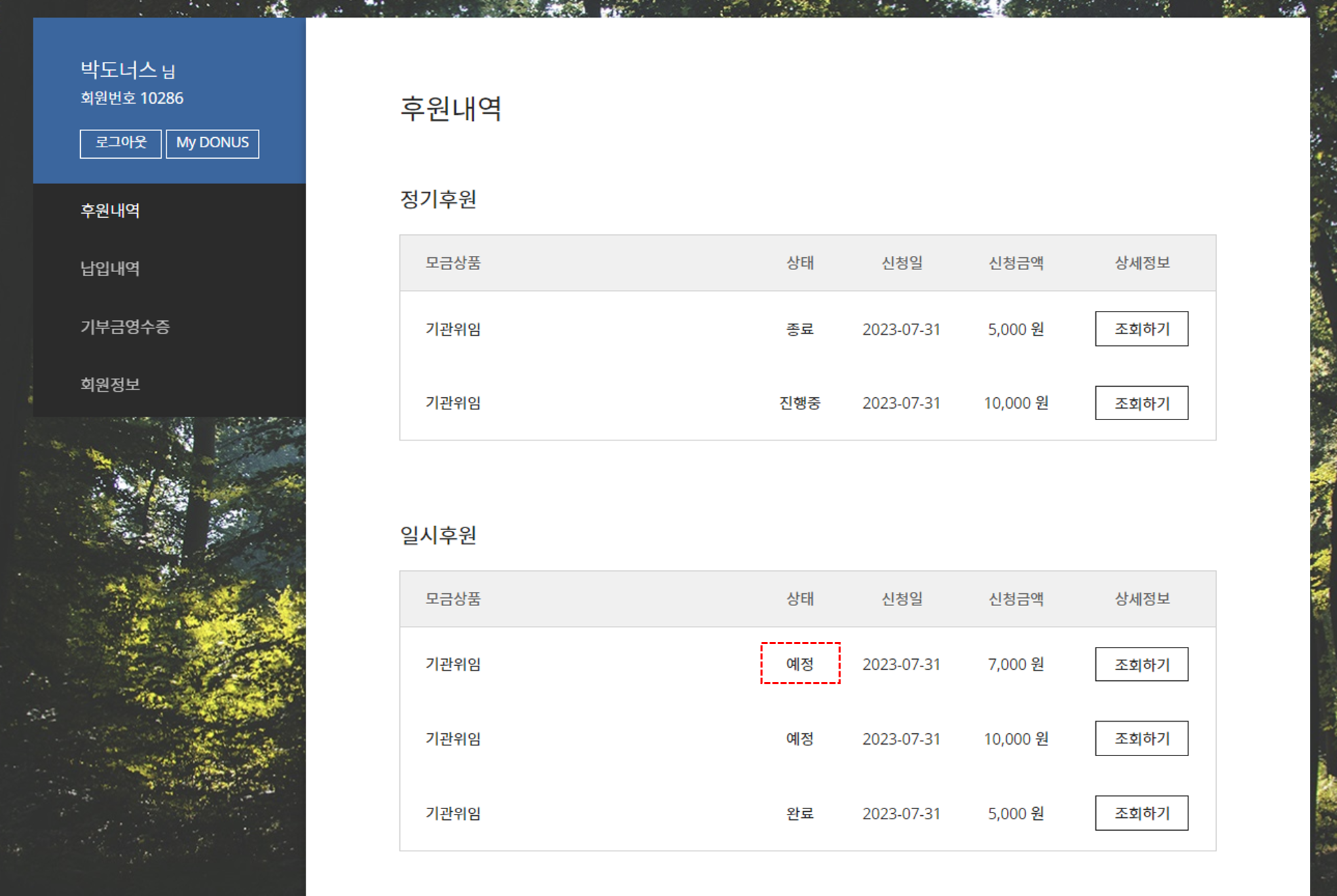Select 후원내역 in sidebar menu

110,210
